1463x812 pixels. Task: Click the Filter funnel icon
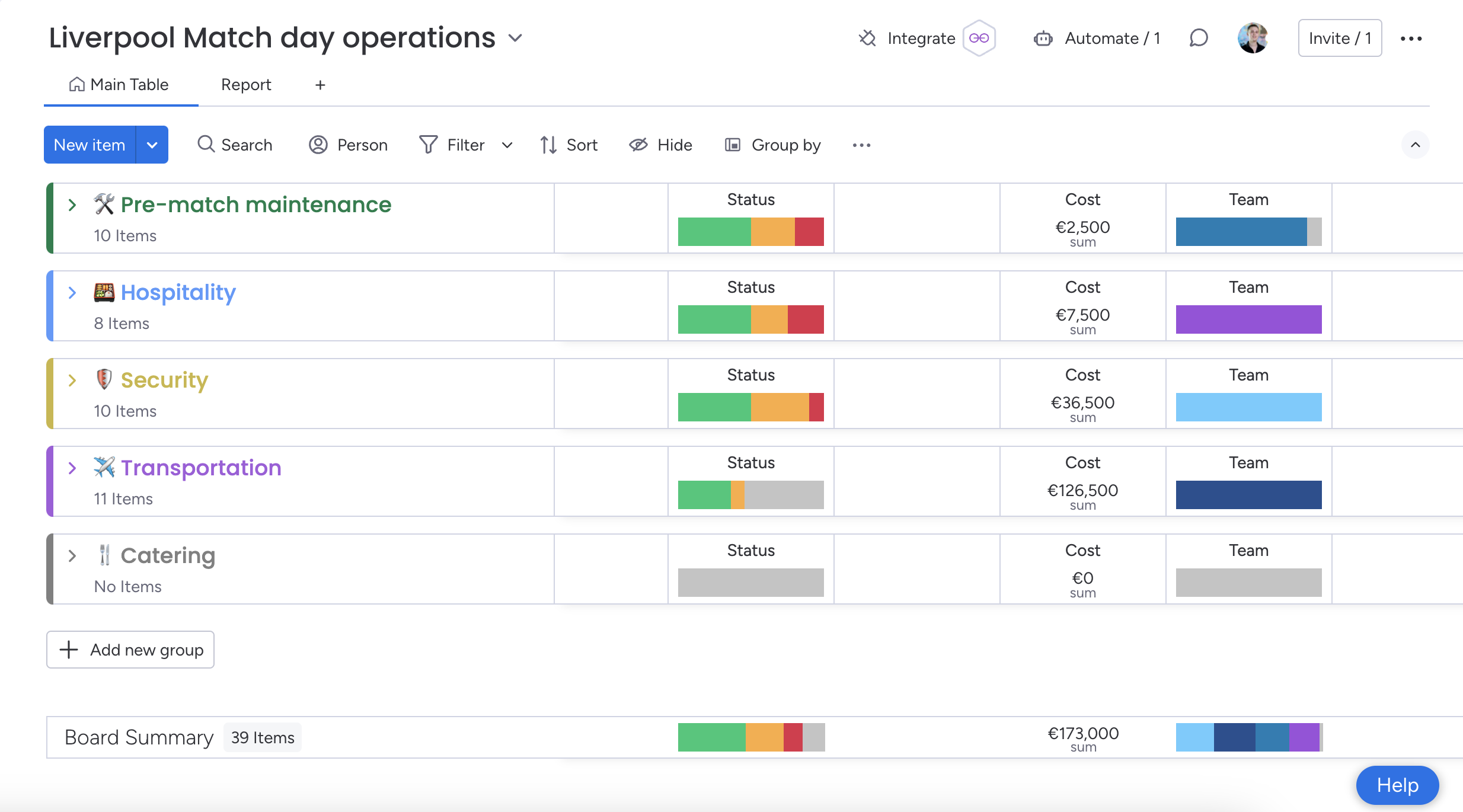point(428,145)
